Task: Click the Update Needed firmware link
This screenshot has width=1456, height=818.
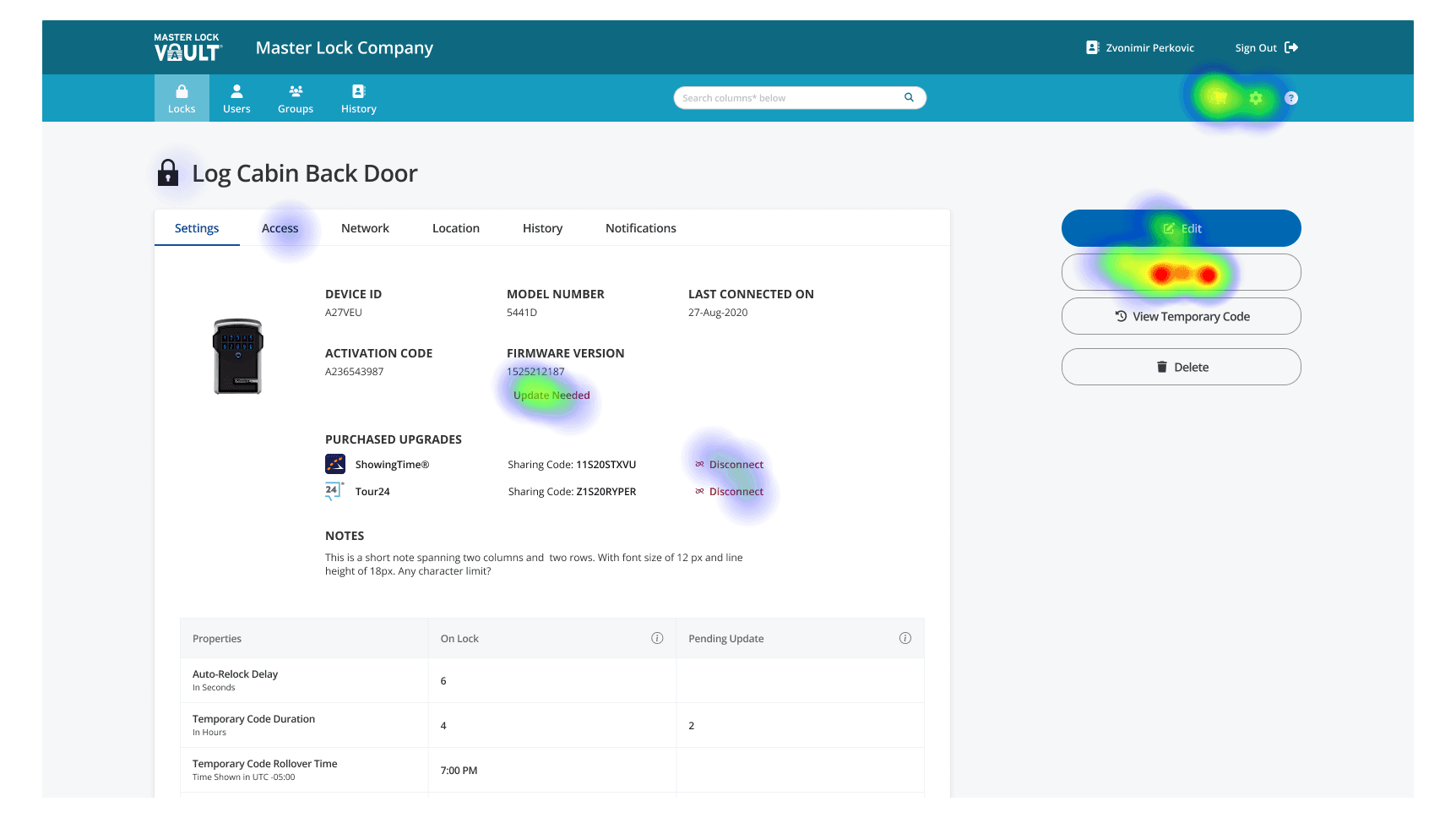Action: pyautogui.click(x=551, y=395)
